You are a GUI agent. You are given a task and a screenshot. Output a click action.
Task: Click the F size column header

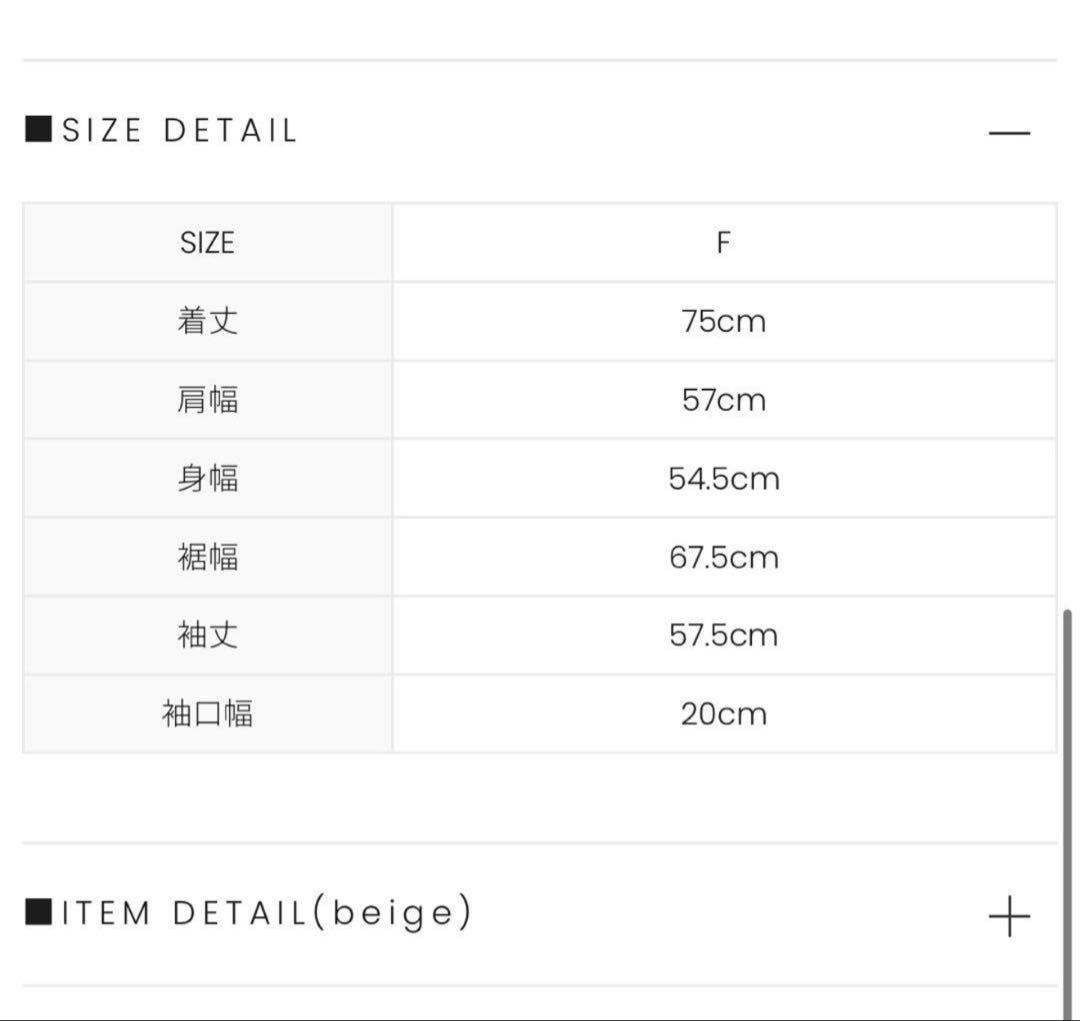point(723,243)
